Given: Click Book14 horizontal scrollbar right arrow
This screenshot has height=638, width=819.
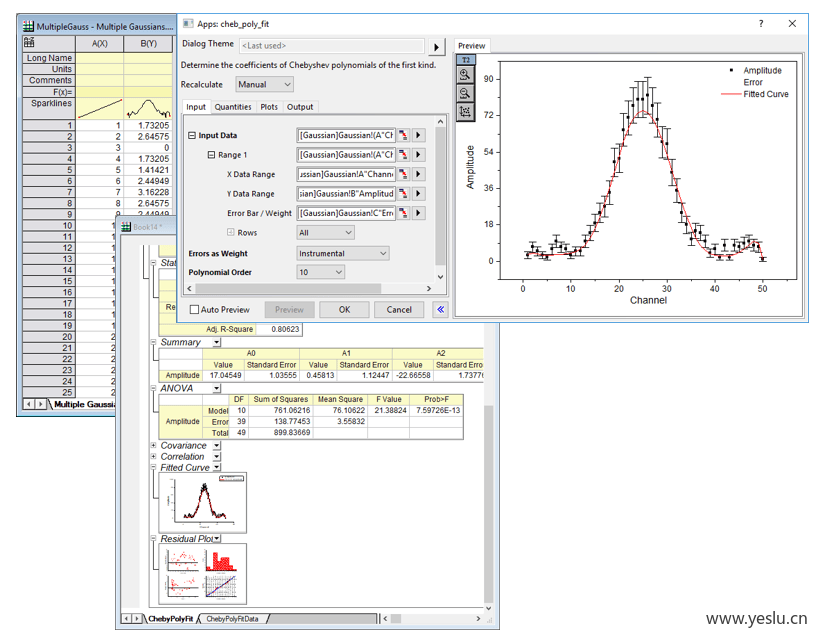Looking at the screenshot, I should (478, 619).
